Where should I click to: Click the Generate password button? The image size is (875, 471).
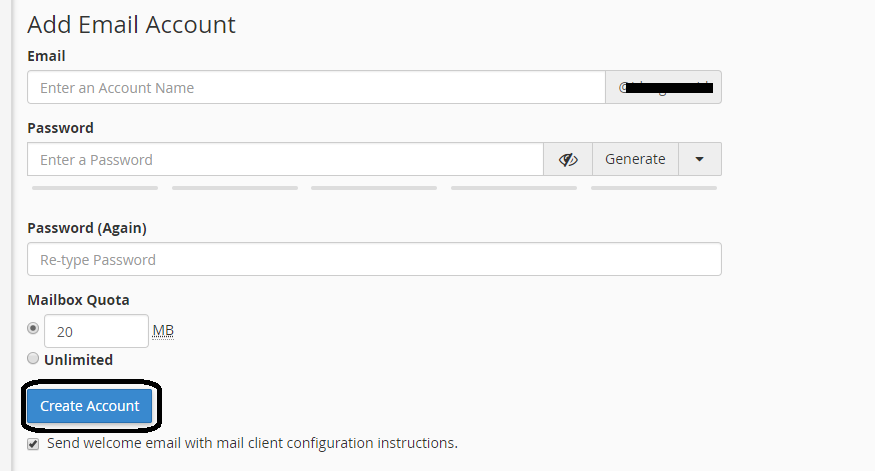click(635, 159)
